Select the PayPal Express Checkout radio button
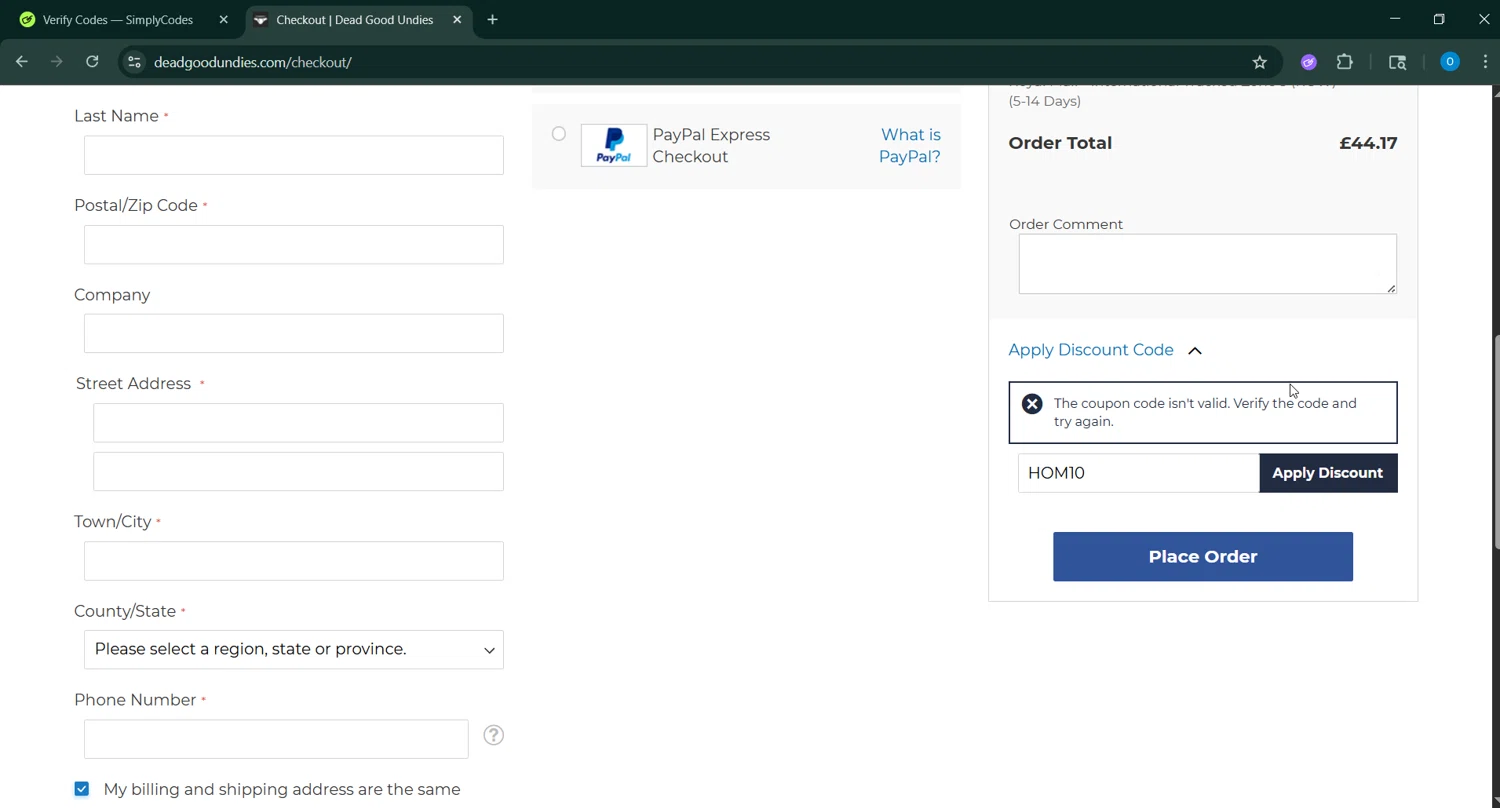 tap(559, 134)
